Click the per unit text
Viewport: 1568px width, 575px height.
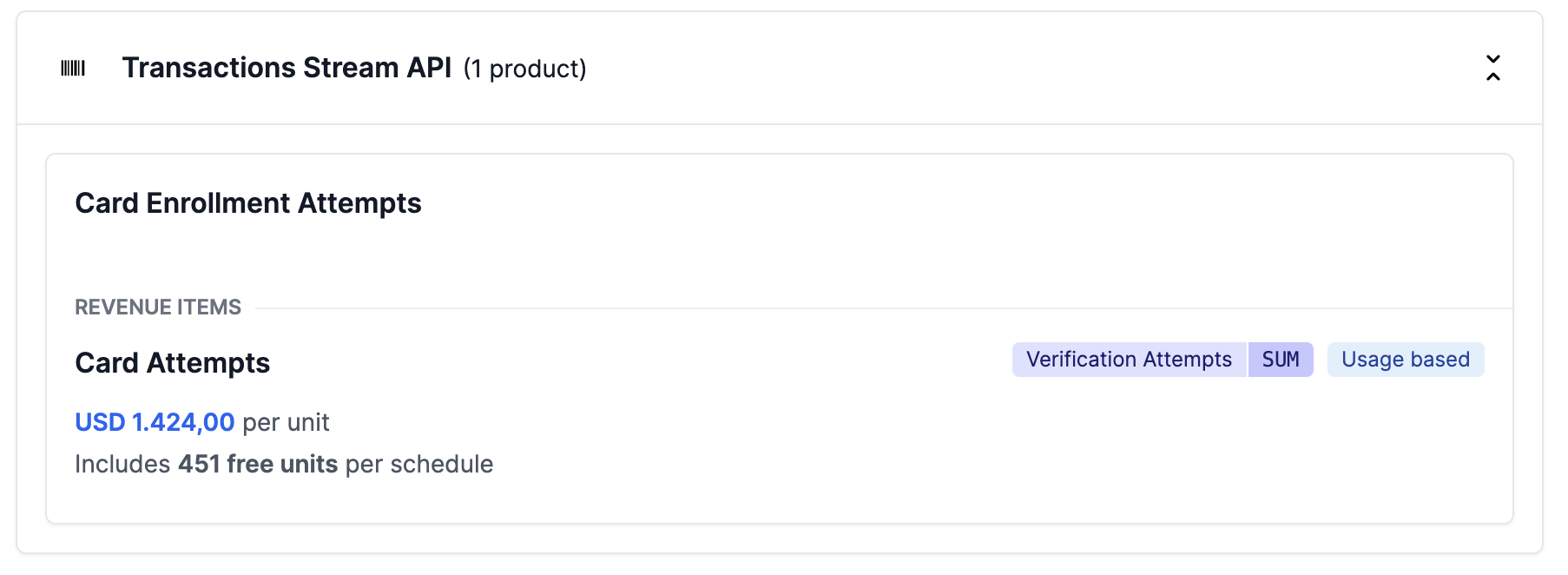coord(286,422)
